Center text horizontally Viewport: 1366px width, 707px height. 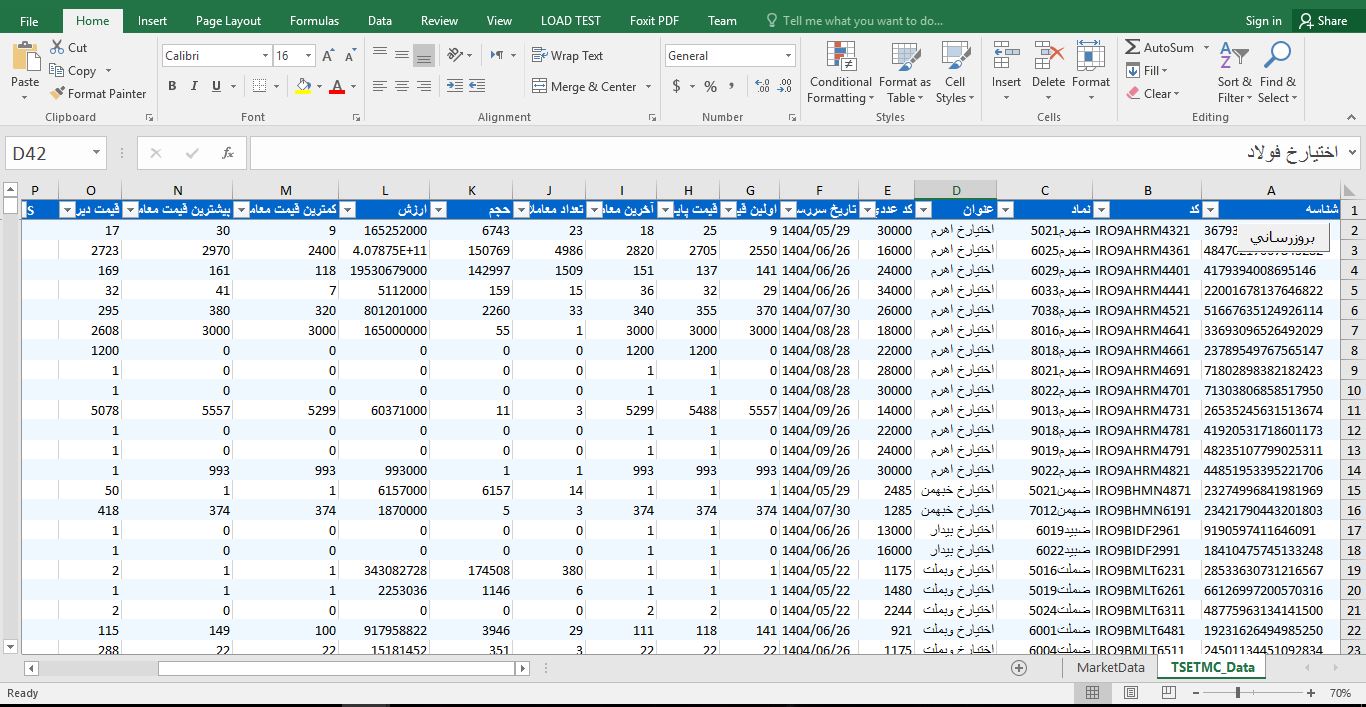[x=402, y=87]
